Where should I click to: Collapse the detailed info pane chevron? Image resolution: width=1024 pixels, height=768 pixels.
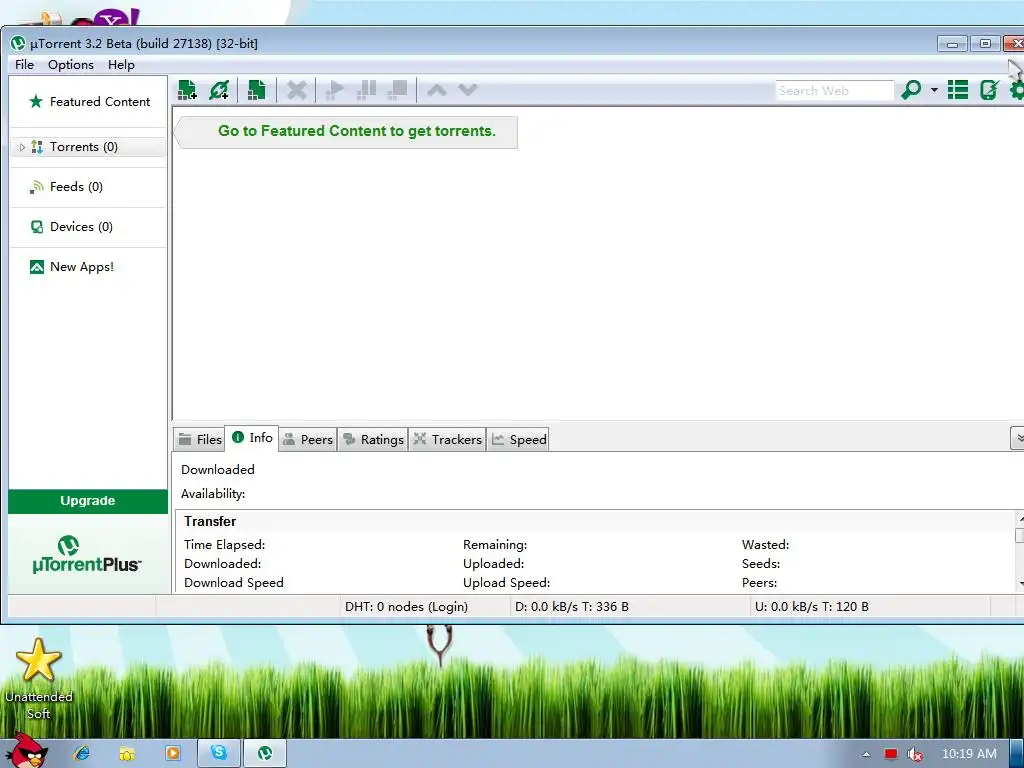click(x=1018, y=438)
